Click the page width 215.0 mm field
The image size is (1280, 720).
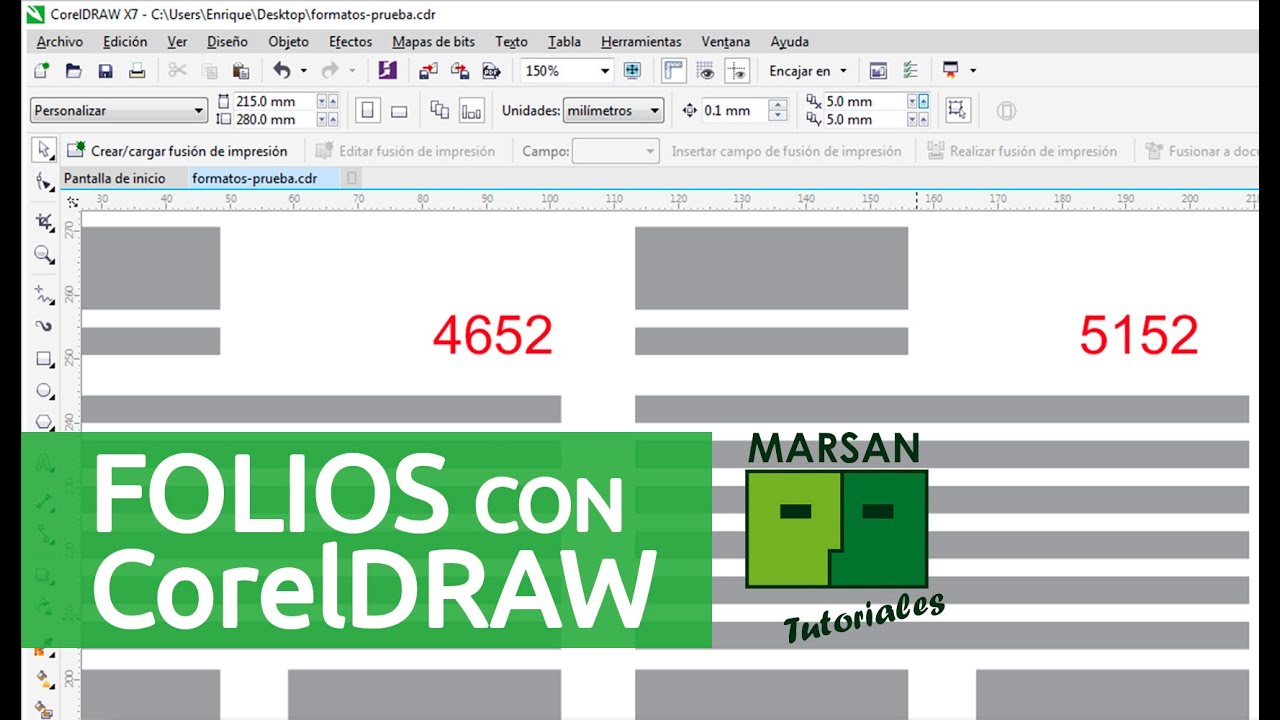tap(274, 101)
